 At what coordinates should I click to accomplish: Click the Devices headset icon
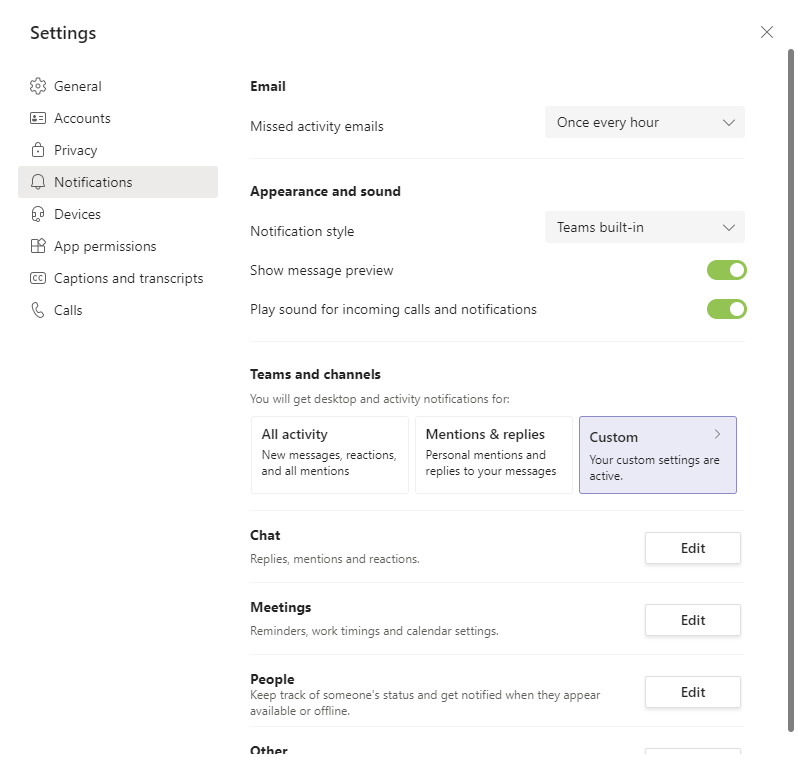tap(38, 214)
